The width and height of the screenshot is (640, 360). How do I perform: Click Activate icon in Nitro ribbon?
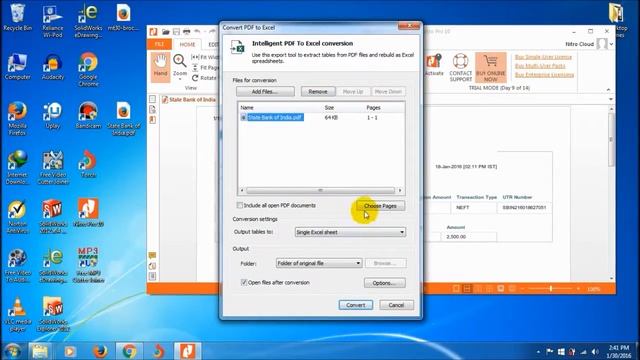click(433, 64)
